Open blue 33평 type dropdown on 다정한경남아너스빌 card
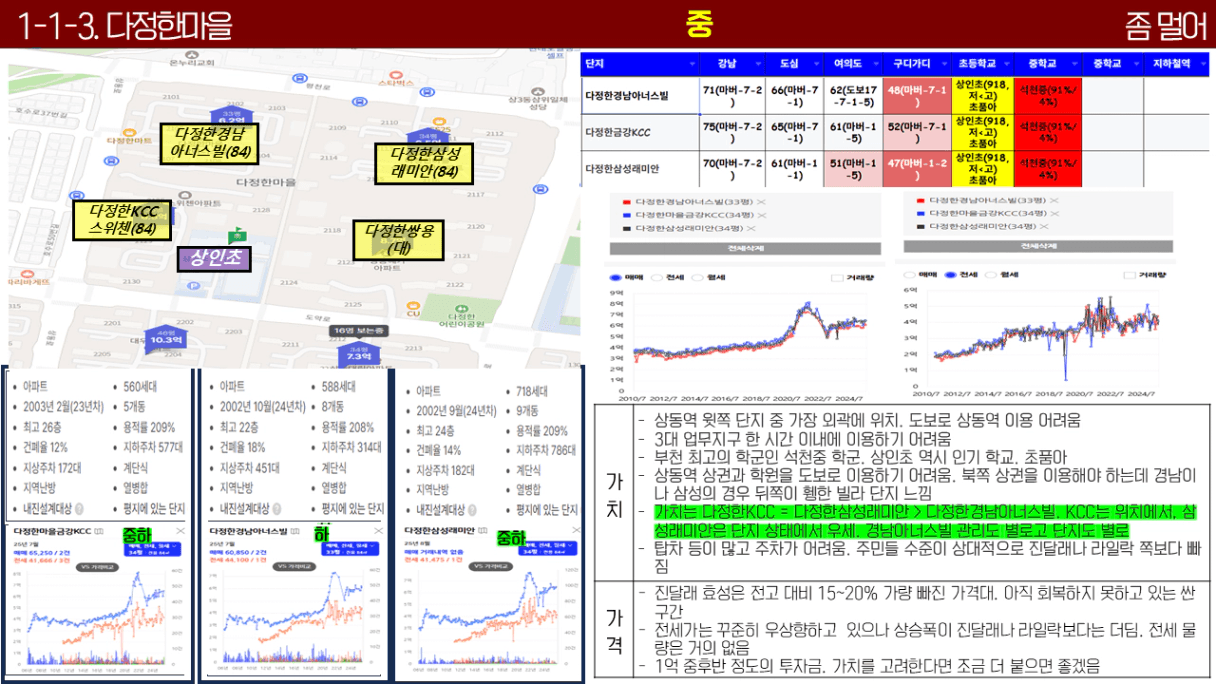The width and height of the screenshot is (1216, 684). point(349,549)
